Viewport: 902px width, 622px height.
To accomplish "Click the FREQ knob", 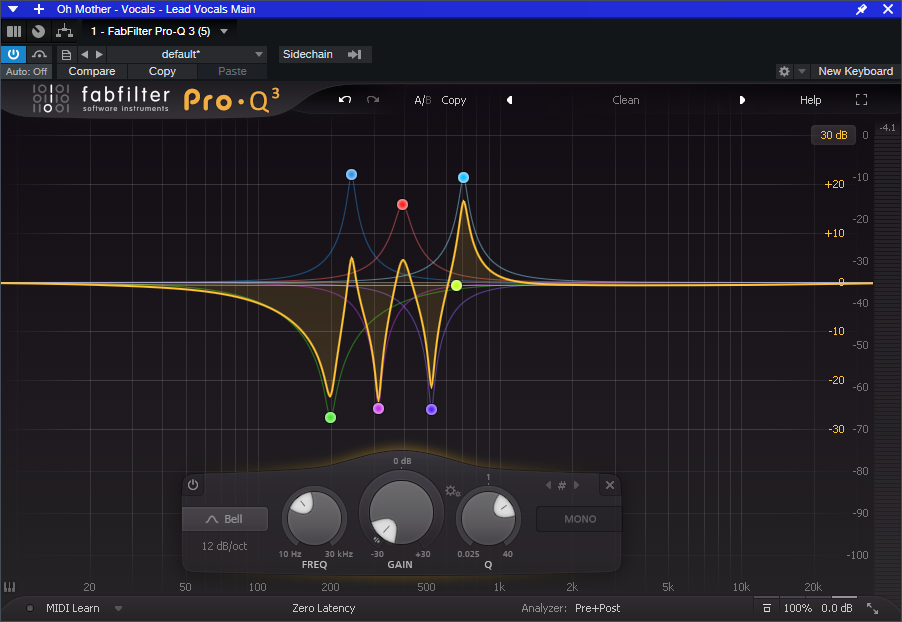I will [x=314, y=518].
